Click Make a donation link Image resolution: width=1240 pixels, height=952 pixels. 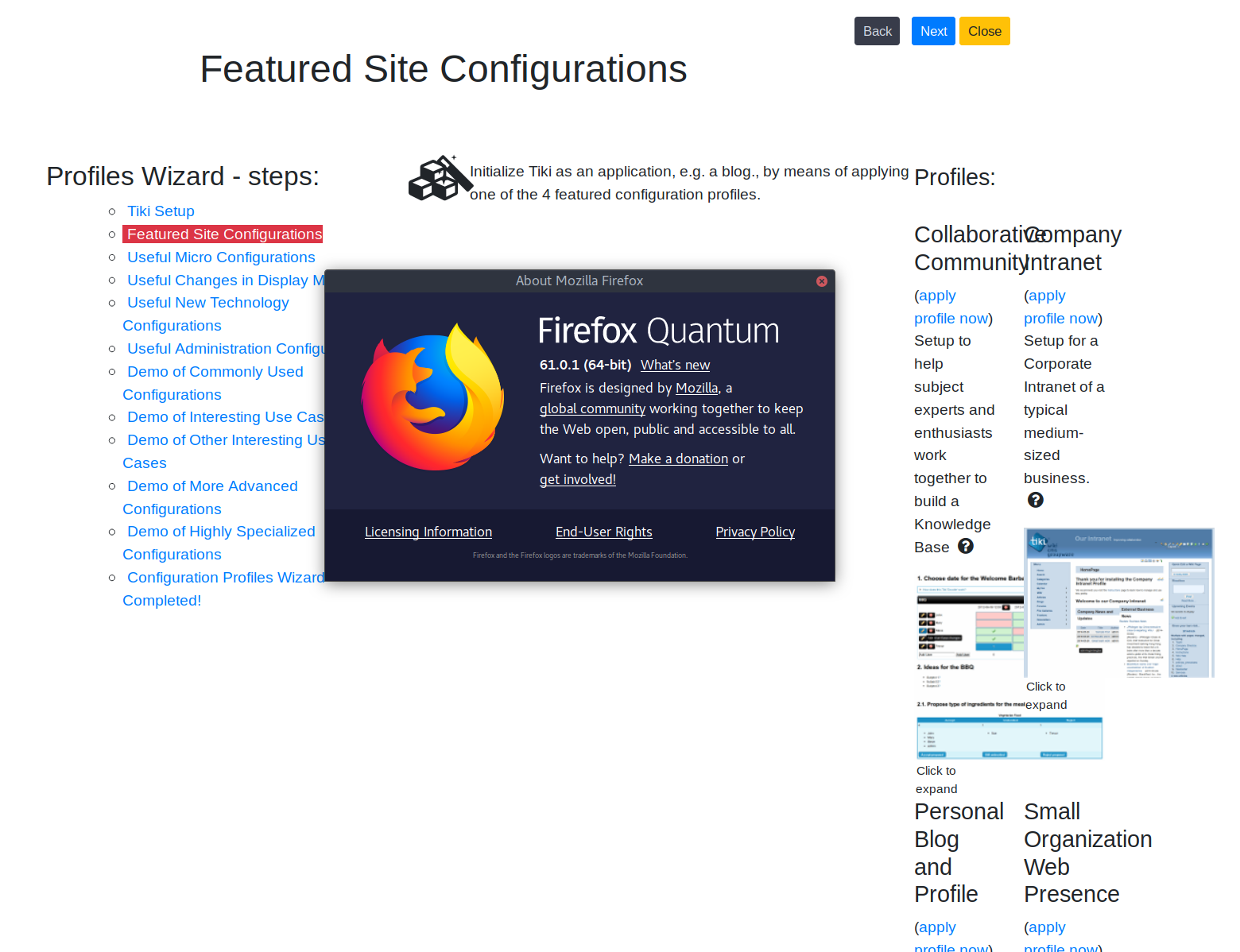pos(678,459)
